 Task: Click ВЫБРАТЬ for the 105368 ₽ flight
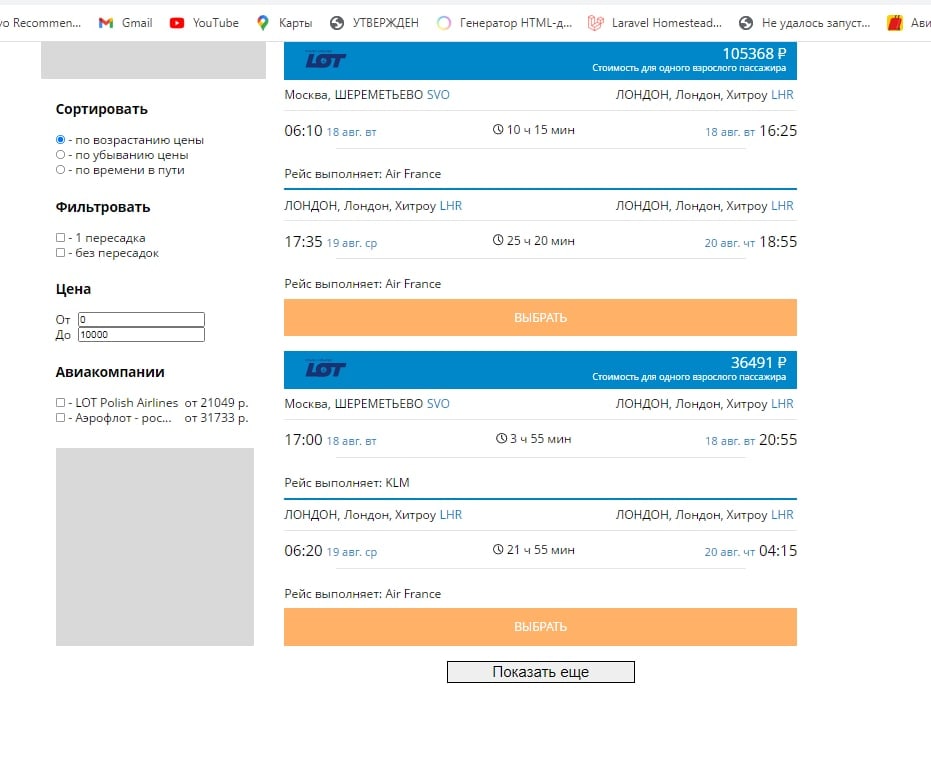tap(540, 318)
